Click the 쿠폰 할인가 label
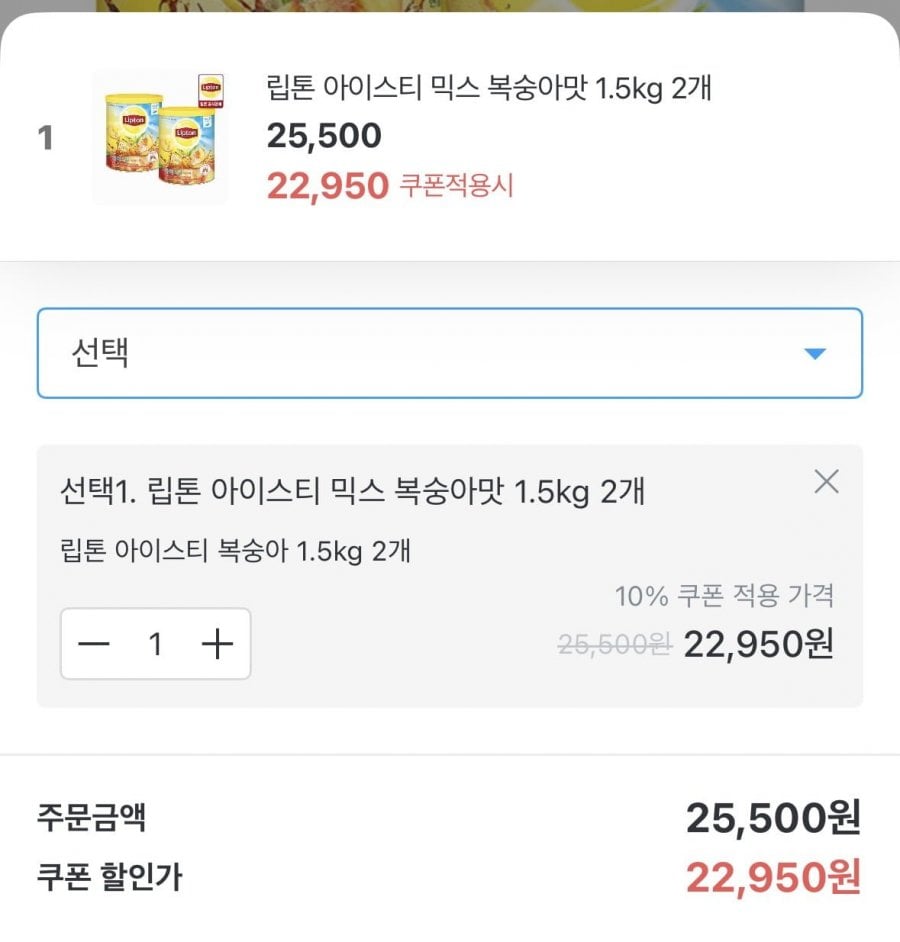 pyautogui.click(x=110, y=877)
